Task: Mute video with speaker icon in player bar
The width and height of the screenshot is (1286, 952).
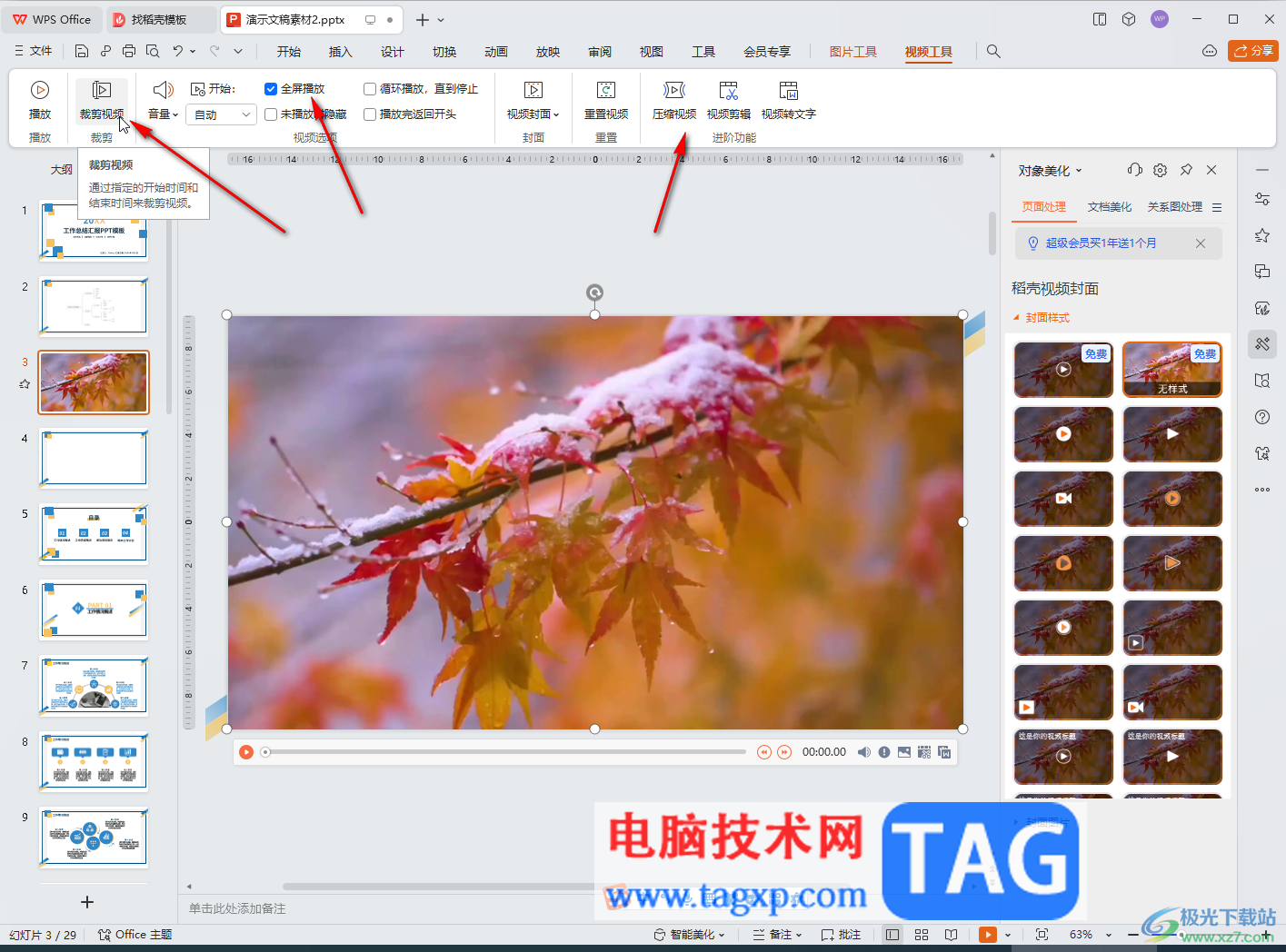Action: point(864,752)
